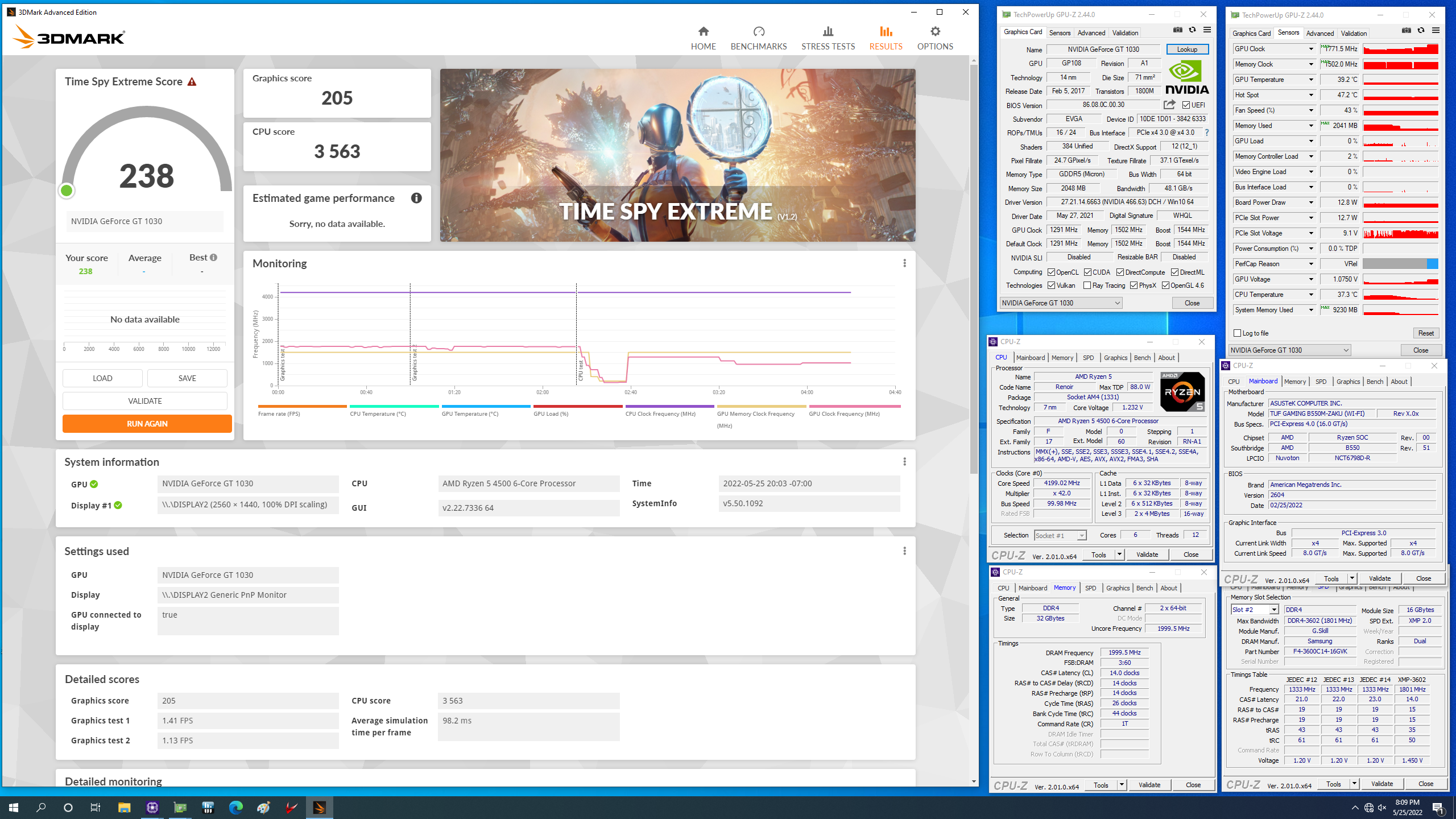Viewport: 1456px width, 819px height.
Task: Click SAVE result button
Action: 187,378
